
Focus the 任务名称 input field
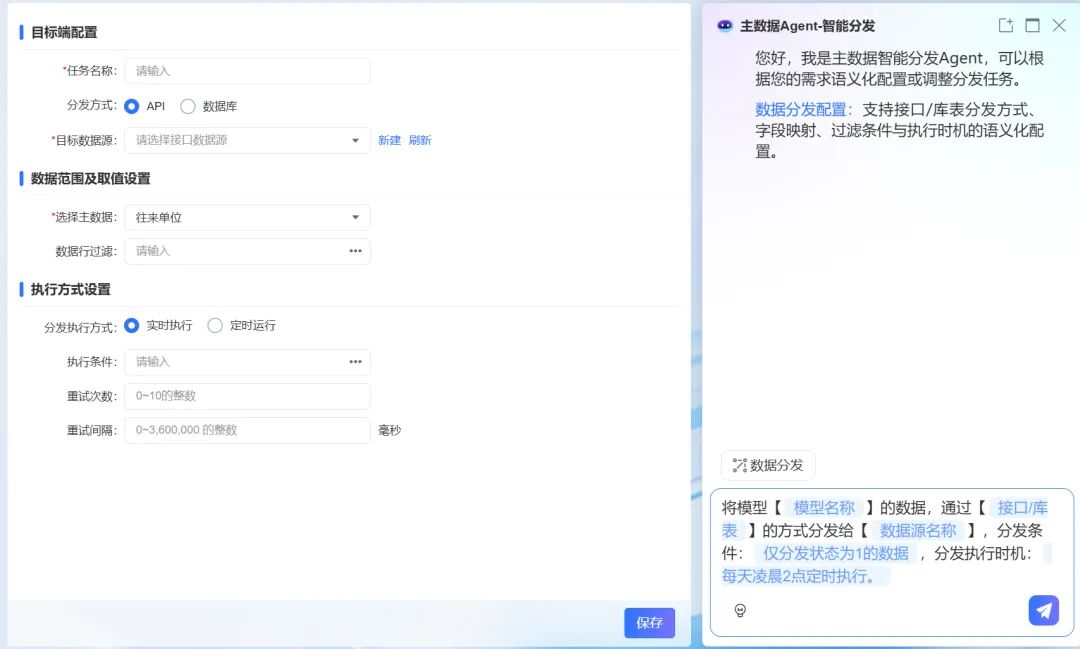pos(247,71)
